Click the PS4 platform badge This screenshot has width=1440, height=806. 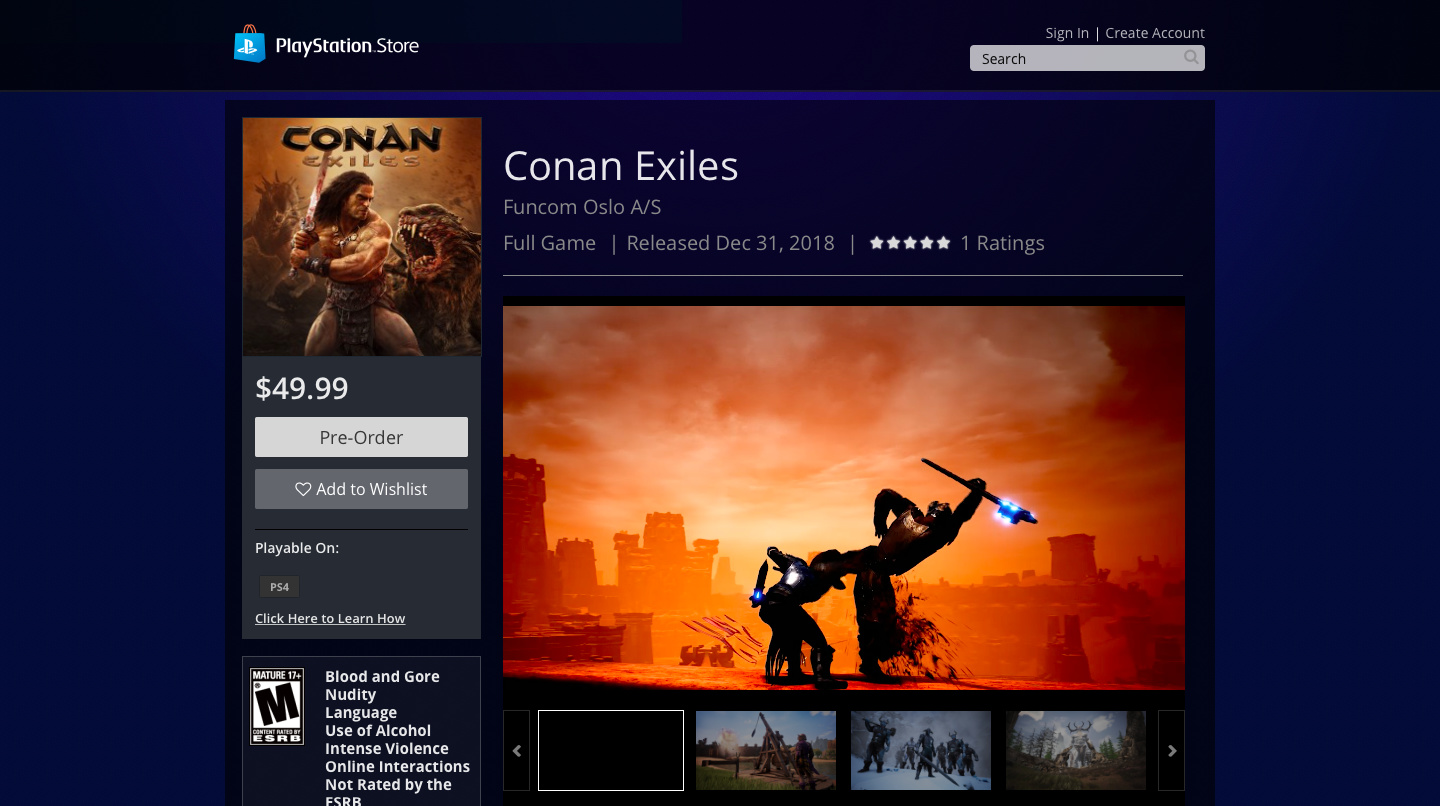pos(279,587)
